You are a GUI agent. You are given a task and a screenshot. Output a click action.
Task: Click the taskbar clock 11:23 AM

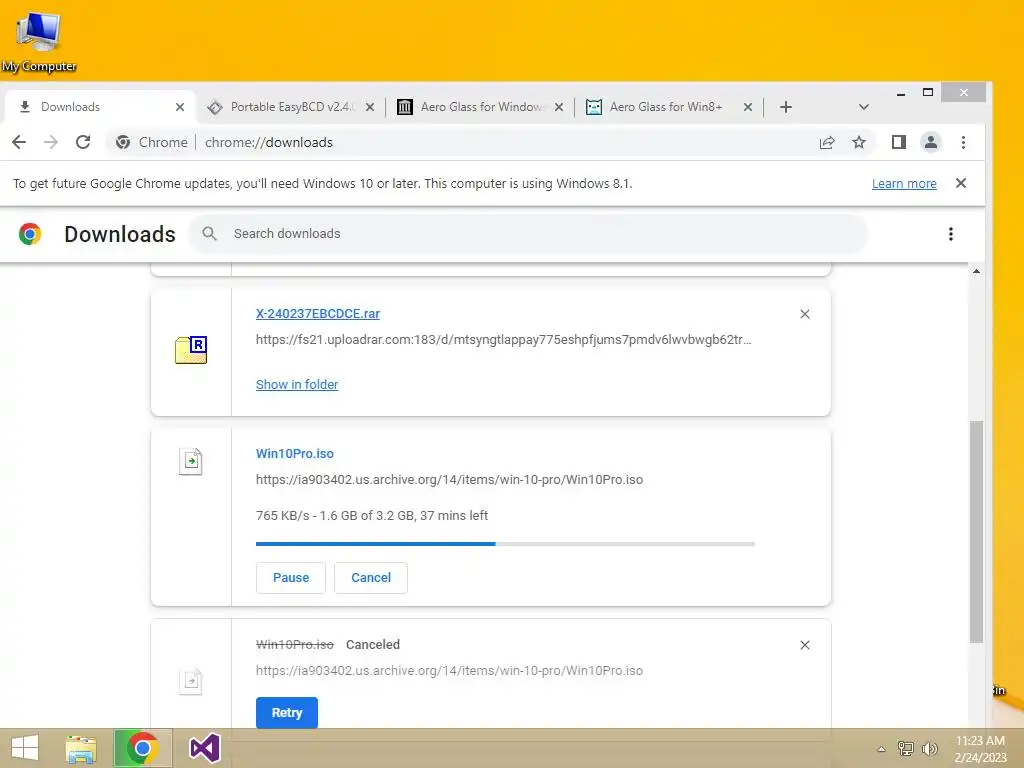(980, 748)
